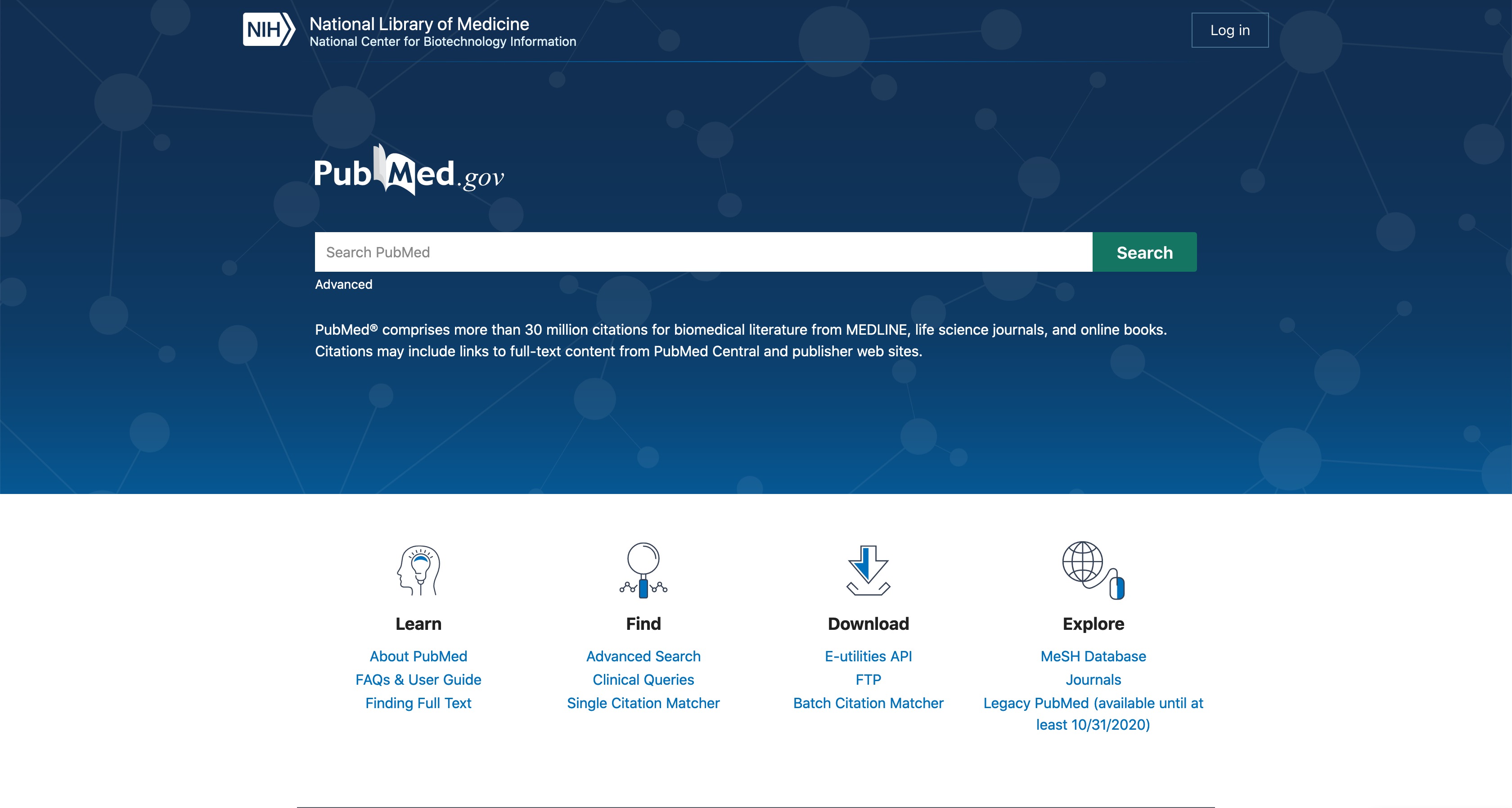Open FAQs & User Guide link
1512x808 pixels.
coord(418,679)
